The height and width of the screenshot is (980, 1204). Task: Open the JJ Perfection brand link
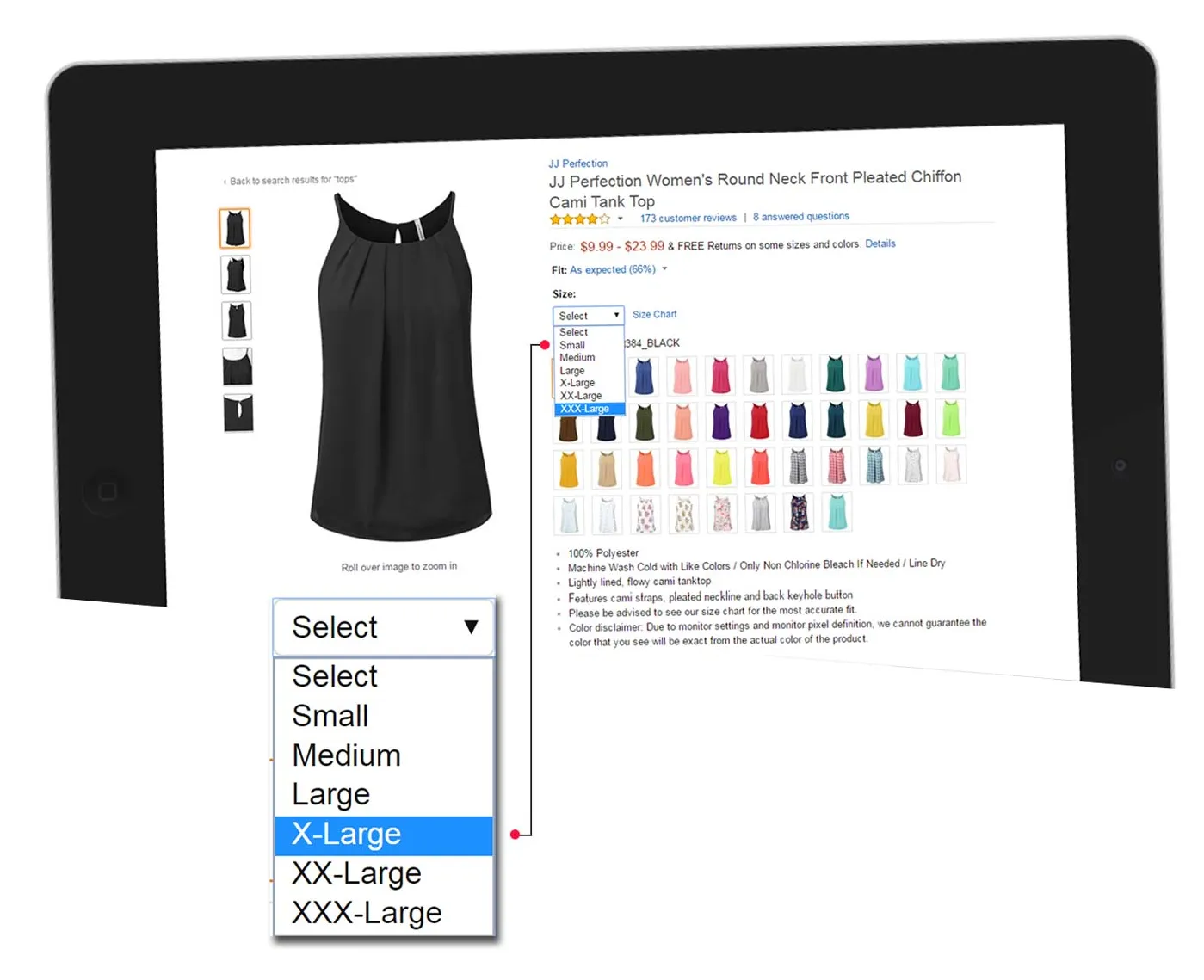click(x=577, y=163)
